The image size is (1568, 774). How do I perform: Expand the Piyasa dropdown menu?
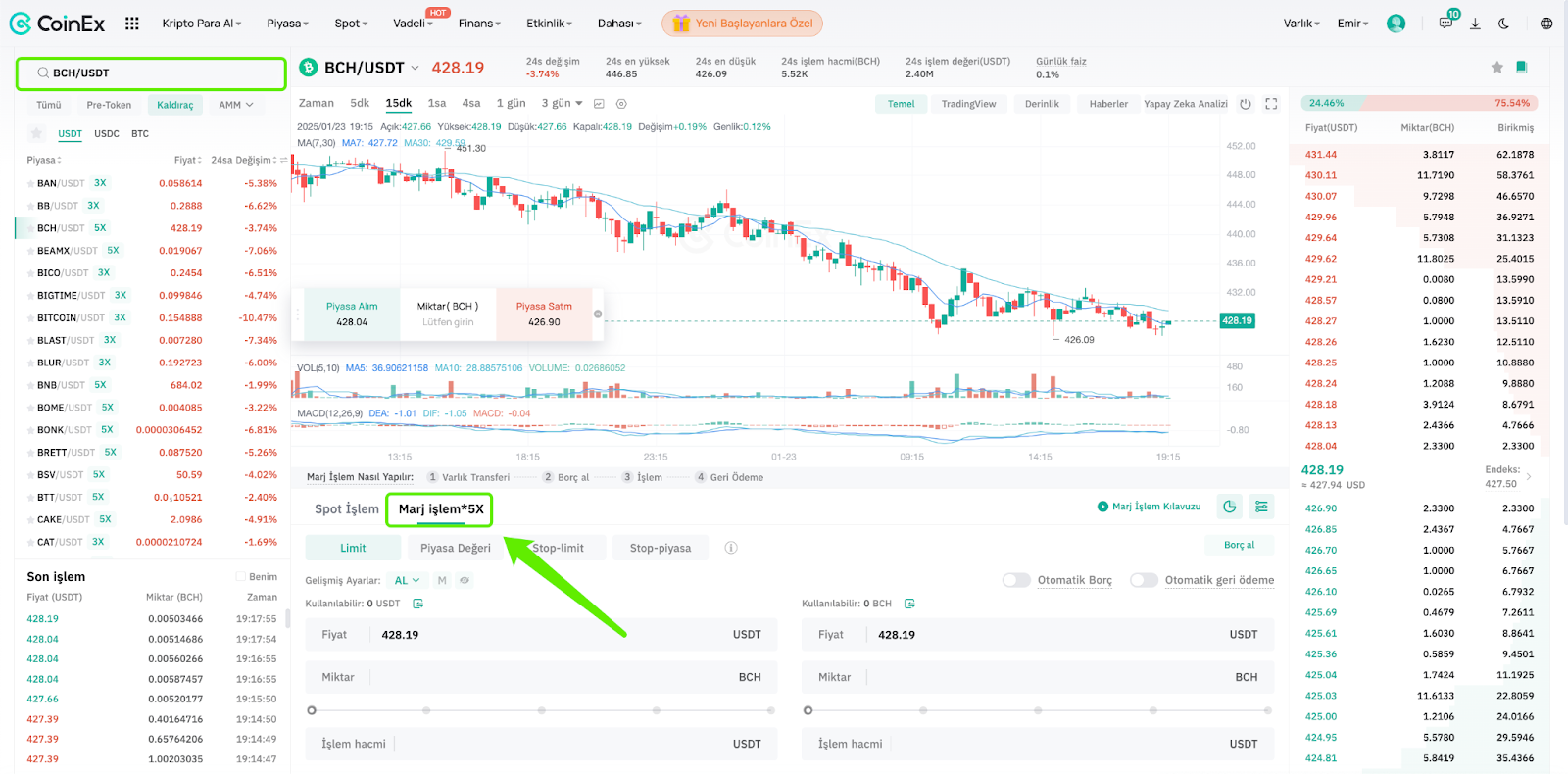287,23
